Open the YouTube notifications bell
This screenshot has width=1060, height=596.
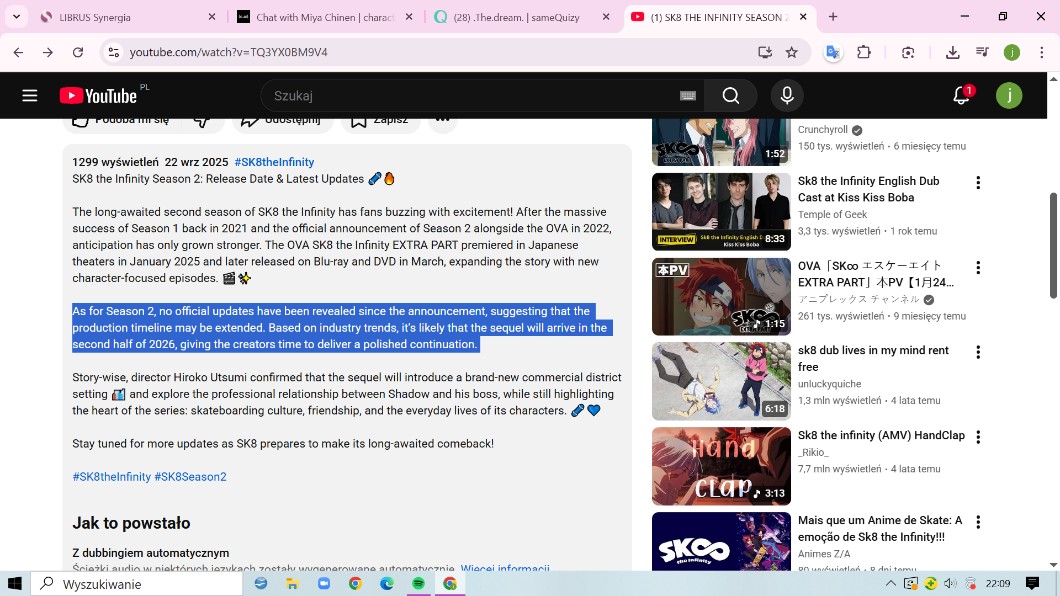click(x=961, y=96)
